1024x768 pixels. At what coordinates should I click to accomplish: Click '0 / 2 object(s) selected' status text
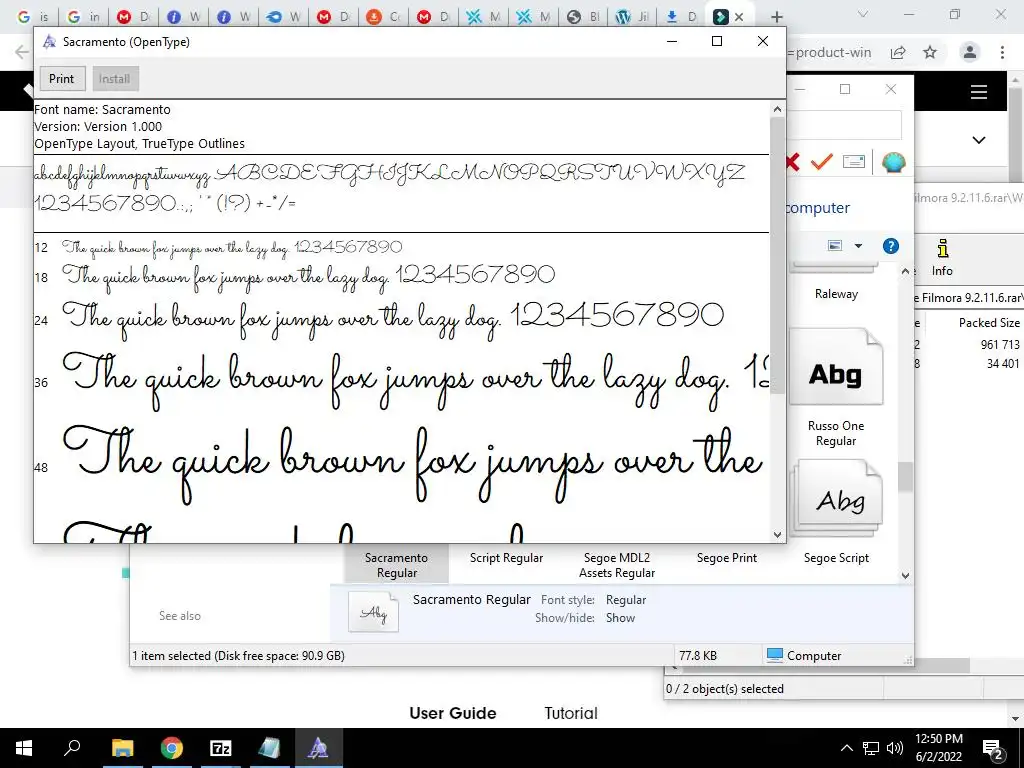click(x=724, y=688)
